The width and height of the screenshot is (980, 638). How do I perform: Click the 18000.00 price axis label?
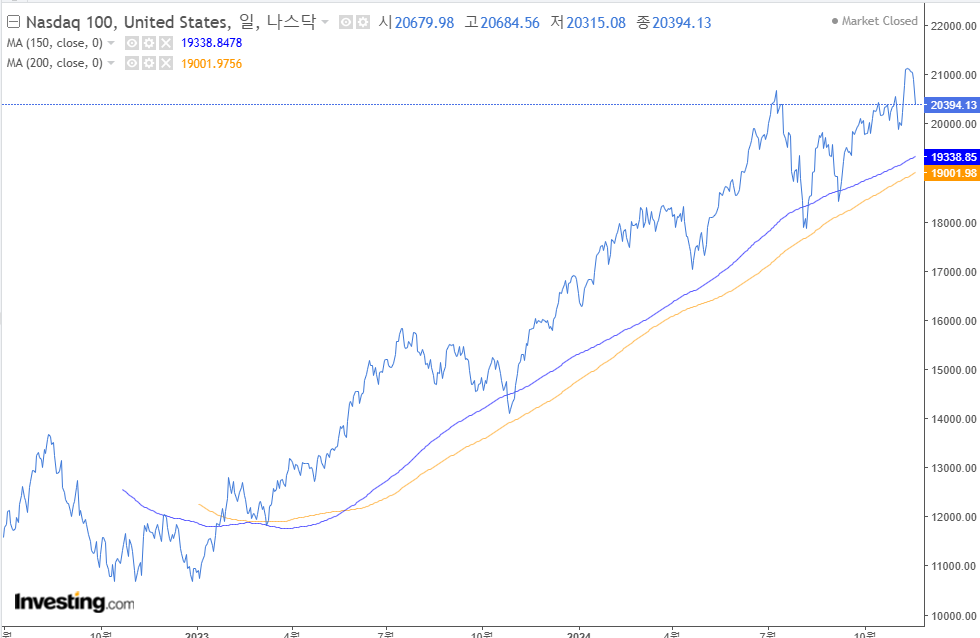click(953, 223)
